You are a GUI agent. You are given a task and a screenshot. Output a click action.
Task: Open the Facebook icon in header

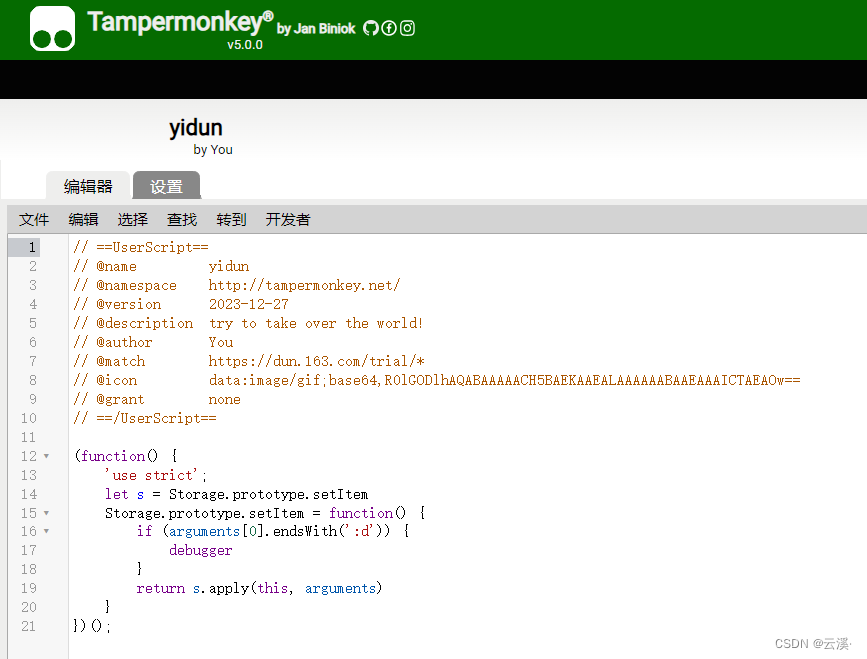coord(389,28)
